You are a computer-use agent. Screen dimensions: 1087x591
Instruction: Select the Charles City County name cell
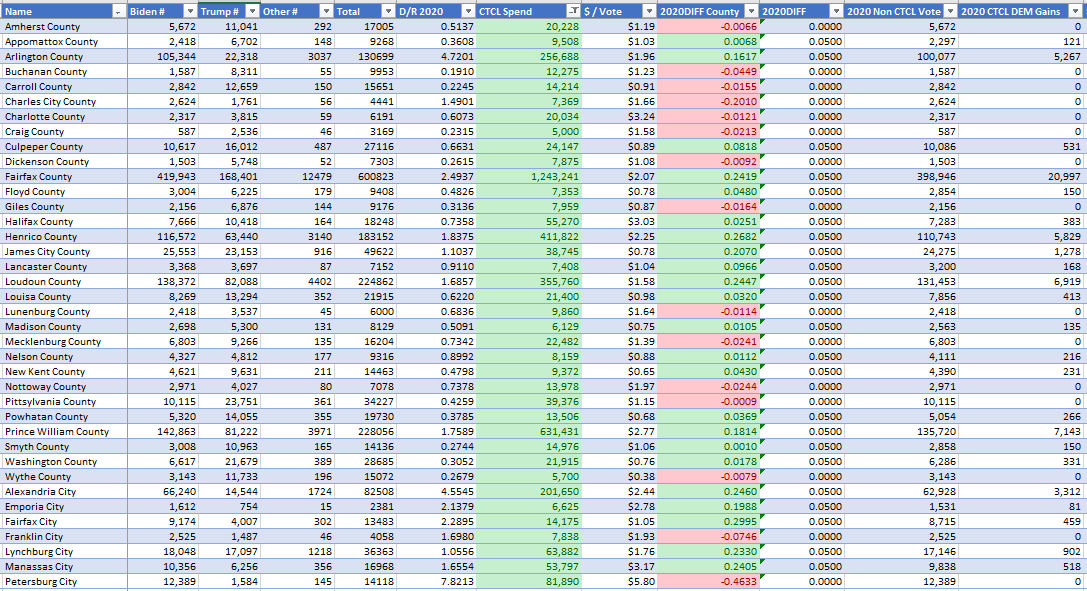pyautogui.click(x=64, y=102)
